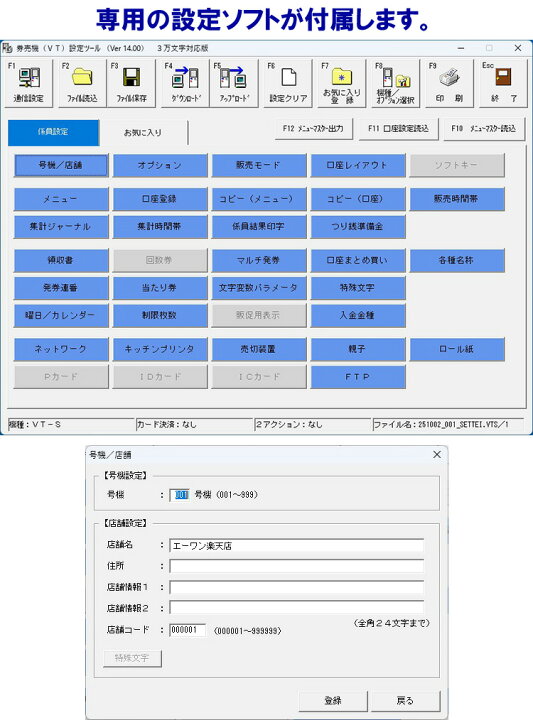Image resolution: width=533 pixels, height=720 pixels.
Task: Open the 販売時間帯 button
Action: click(x=457, y=199)
